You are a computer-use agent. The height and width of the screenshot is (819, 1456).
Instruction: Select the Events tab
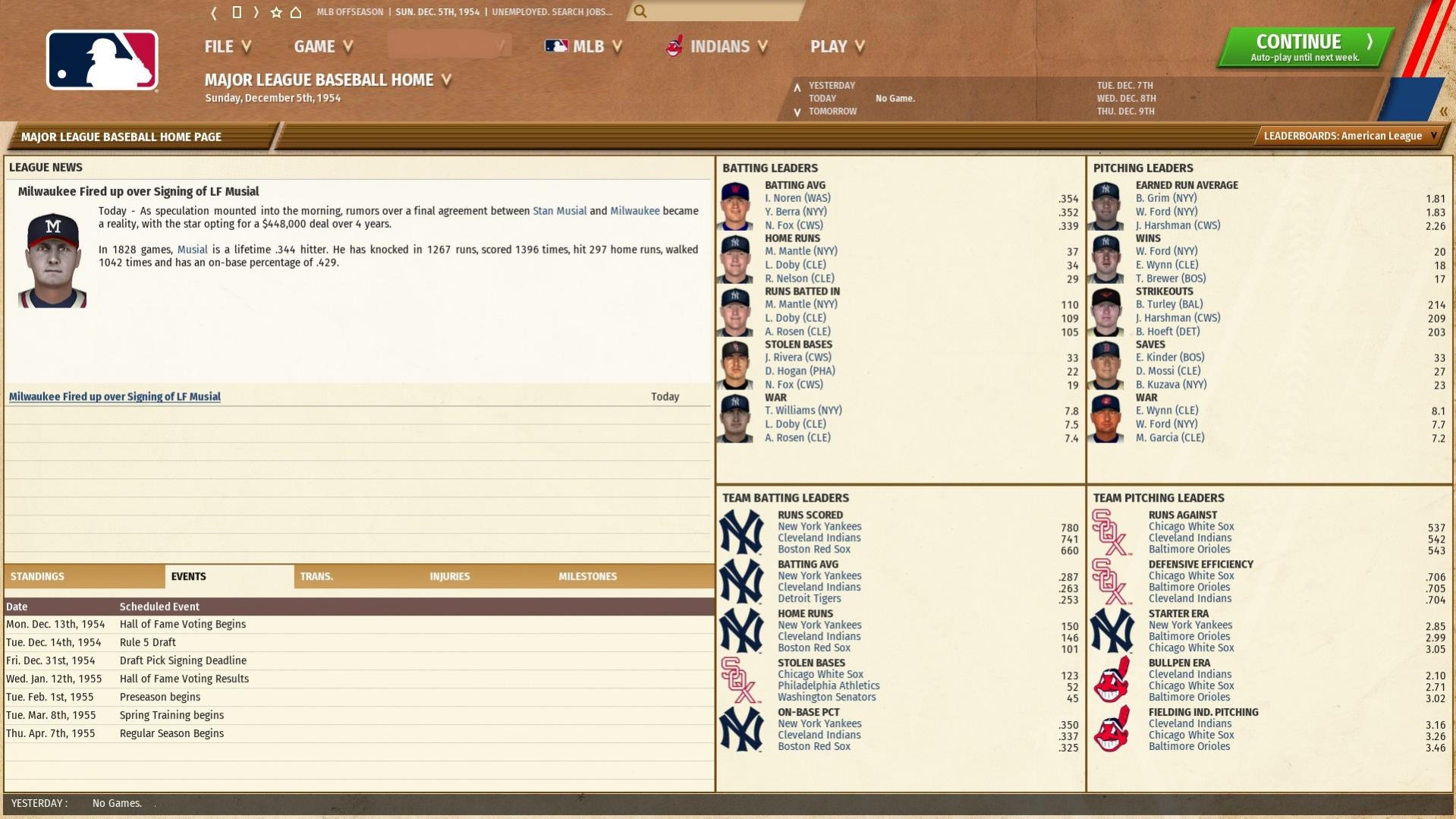coord(229,577)
